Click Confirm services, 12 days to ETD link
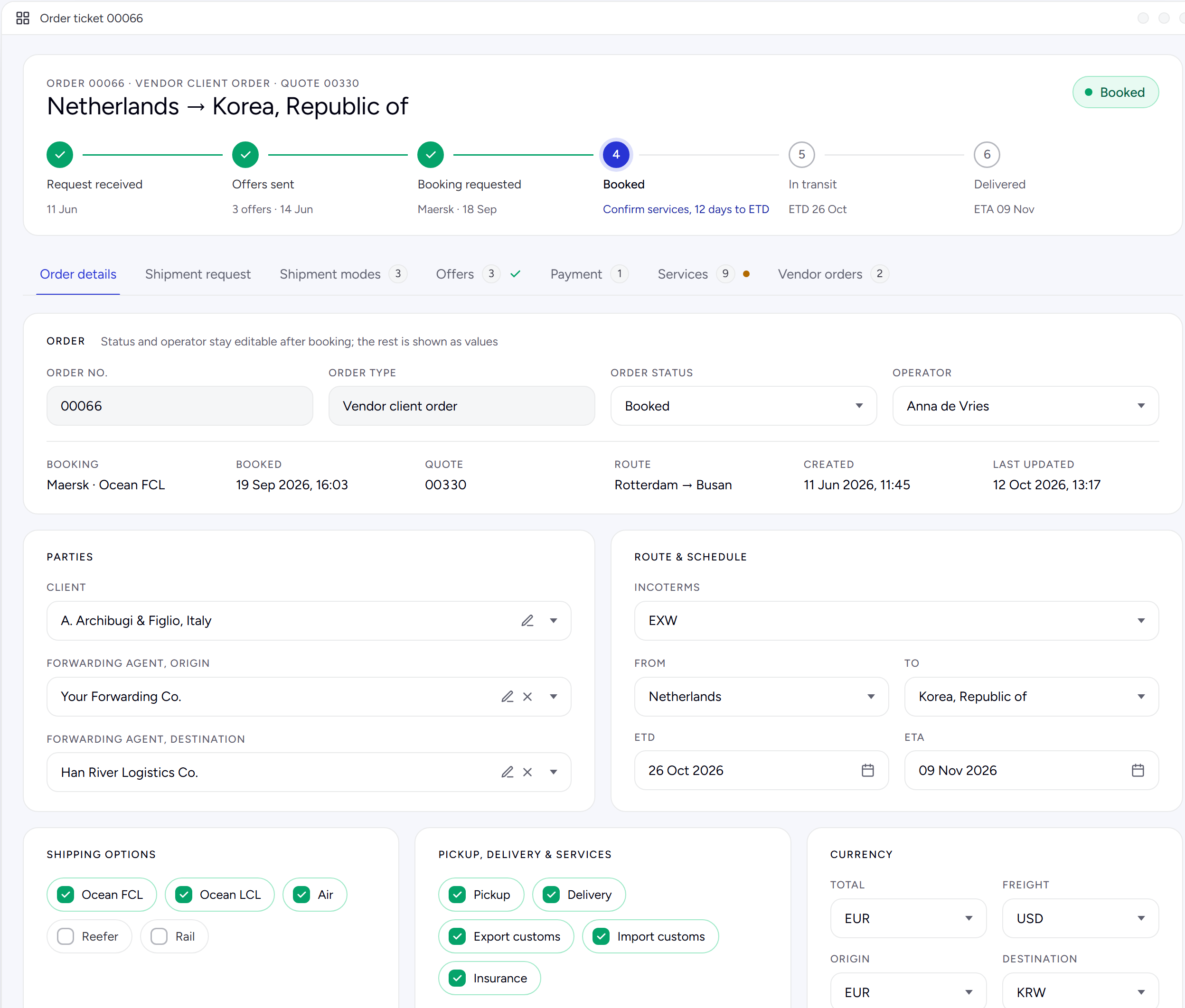 pos(686,209)
